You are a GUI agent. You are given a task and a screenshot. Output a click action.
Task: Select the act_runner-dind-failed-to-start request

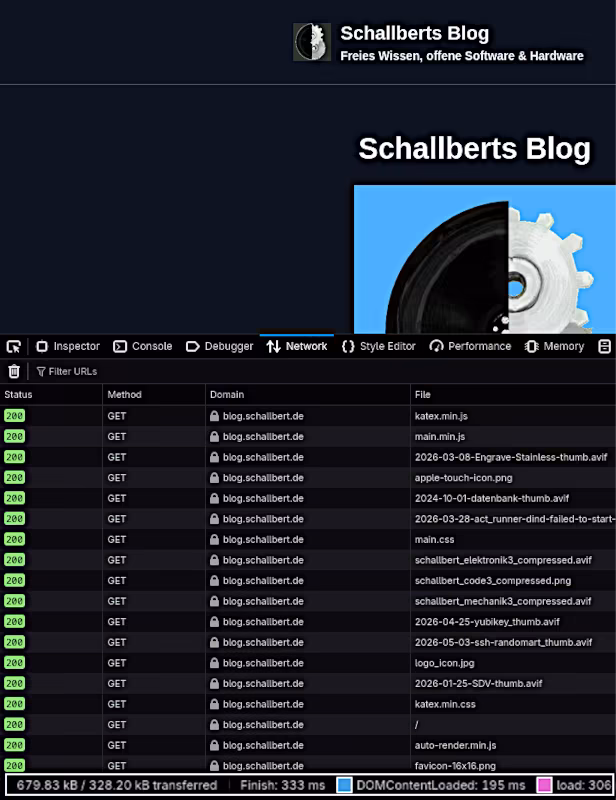[308, 519]
